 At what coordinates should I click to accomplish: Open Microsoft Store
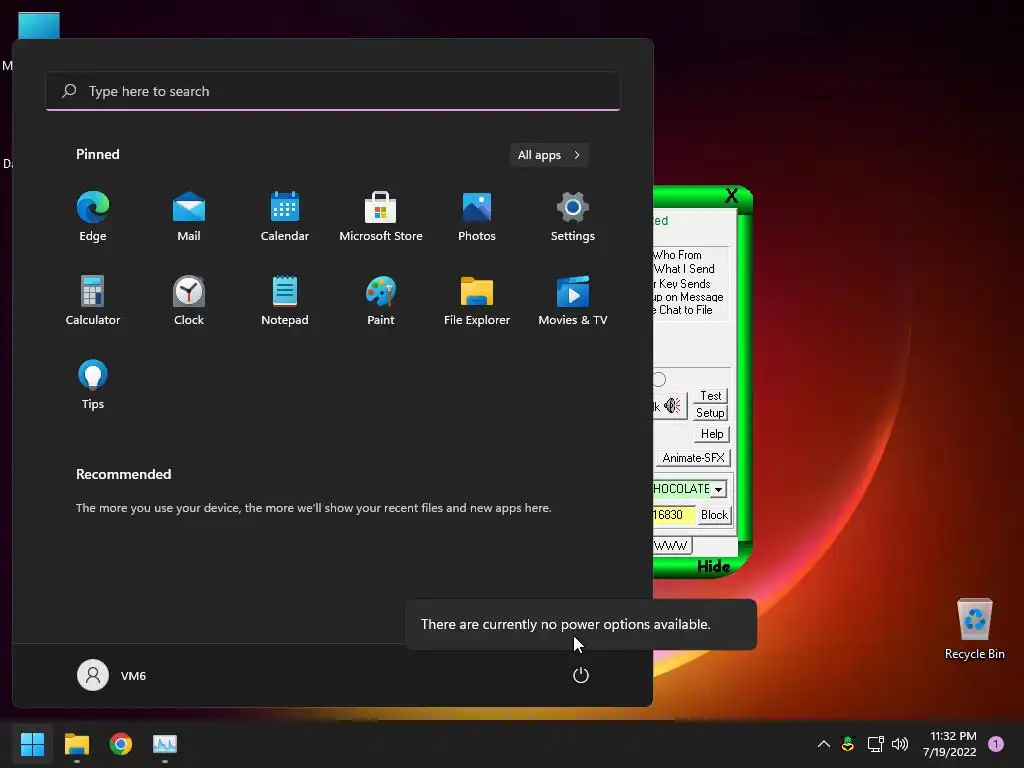[381, 217]
